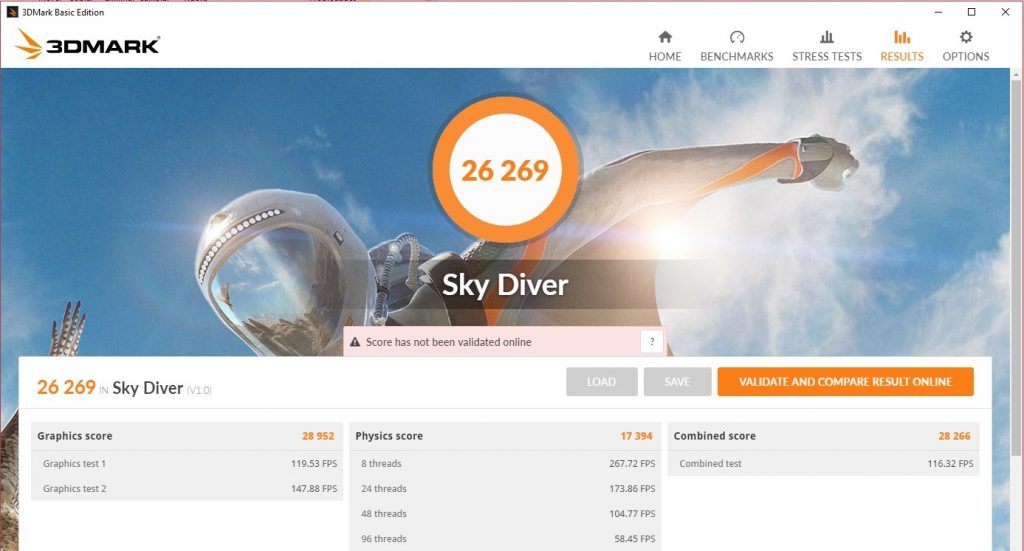Click the scrollbar up arrow

(1016, 74)
